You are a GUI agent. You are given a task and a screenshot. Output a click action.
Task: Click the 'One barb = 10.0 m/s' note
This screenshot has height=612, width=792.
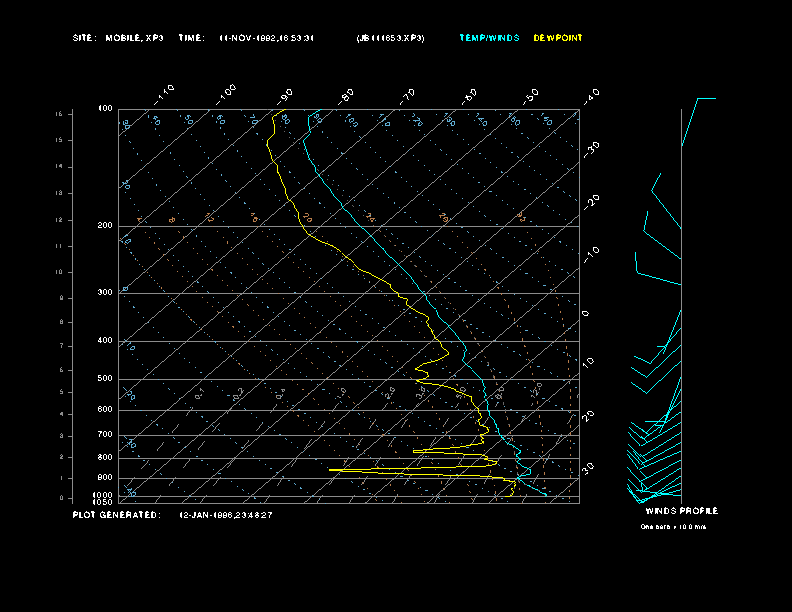[673, 527]
